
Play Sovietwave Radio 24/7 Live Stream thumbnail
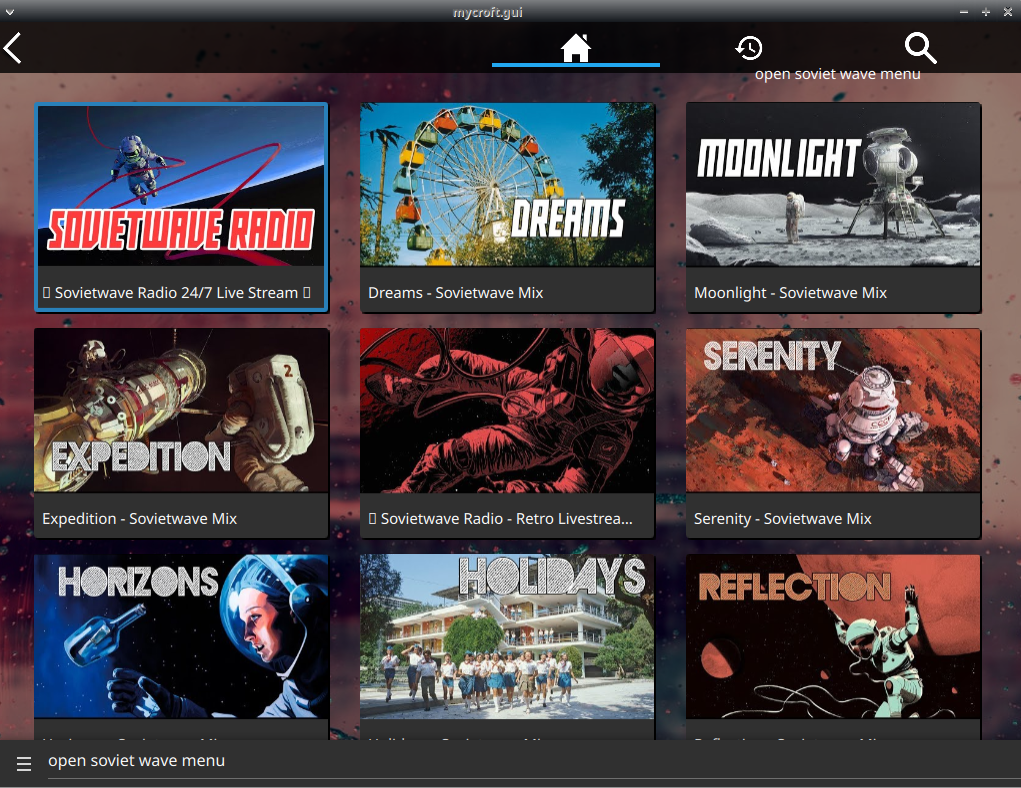(181, 186)
